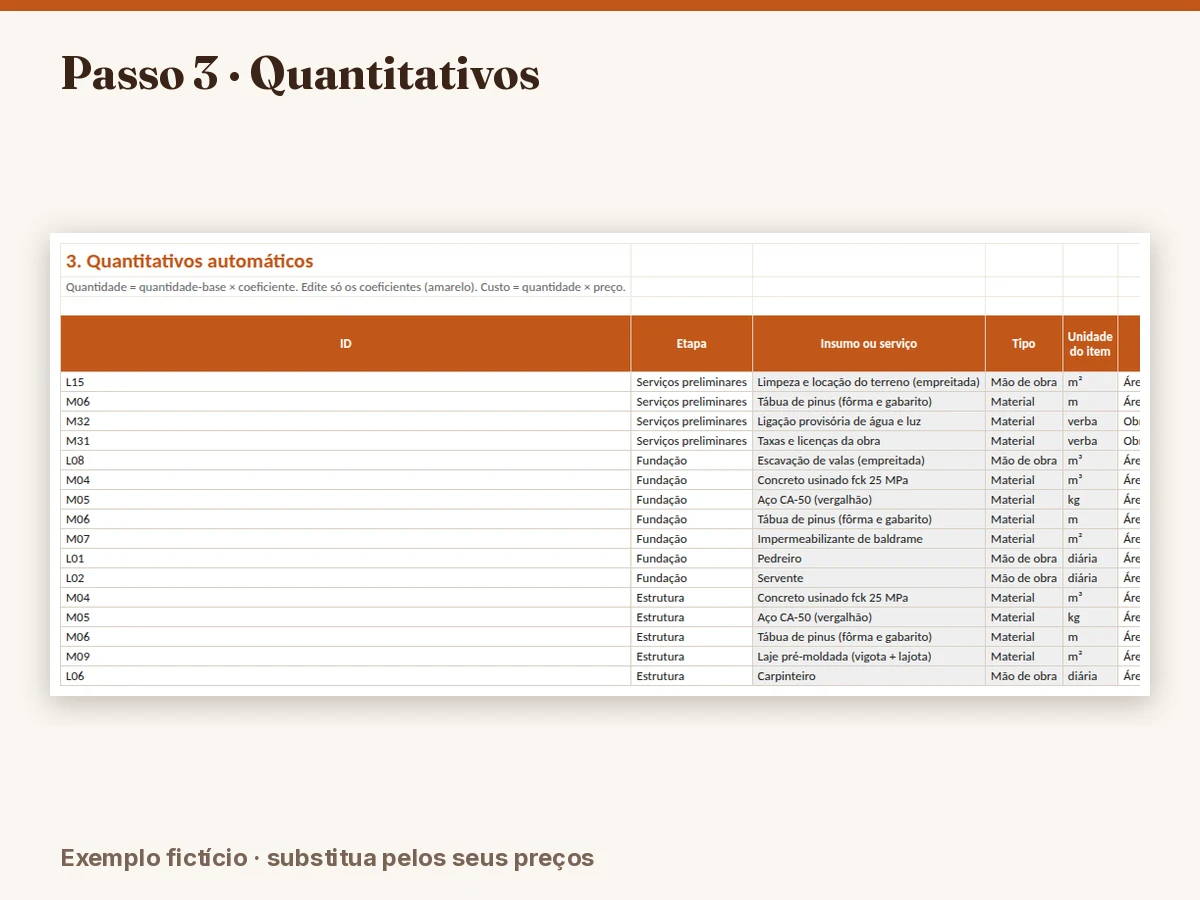
Task: Click cell "L02" in the ID column
Action: pyautogui.click(x=346, y=578)
